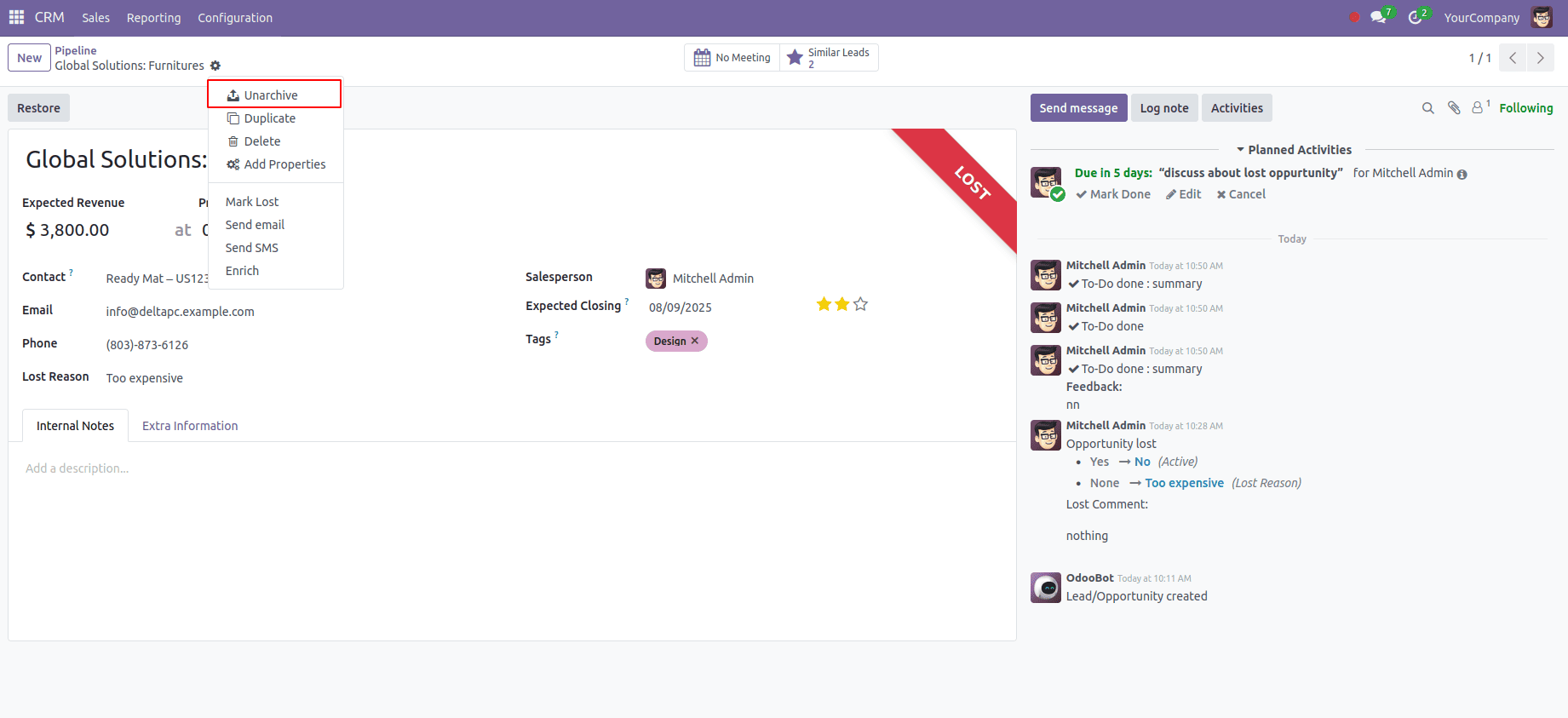Open the Similar Leads star button

829,57
